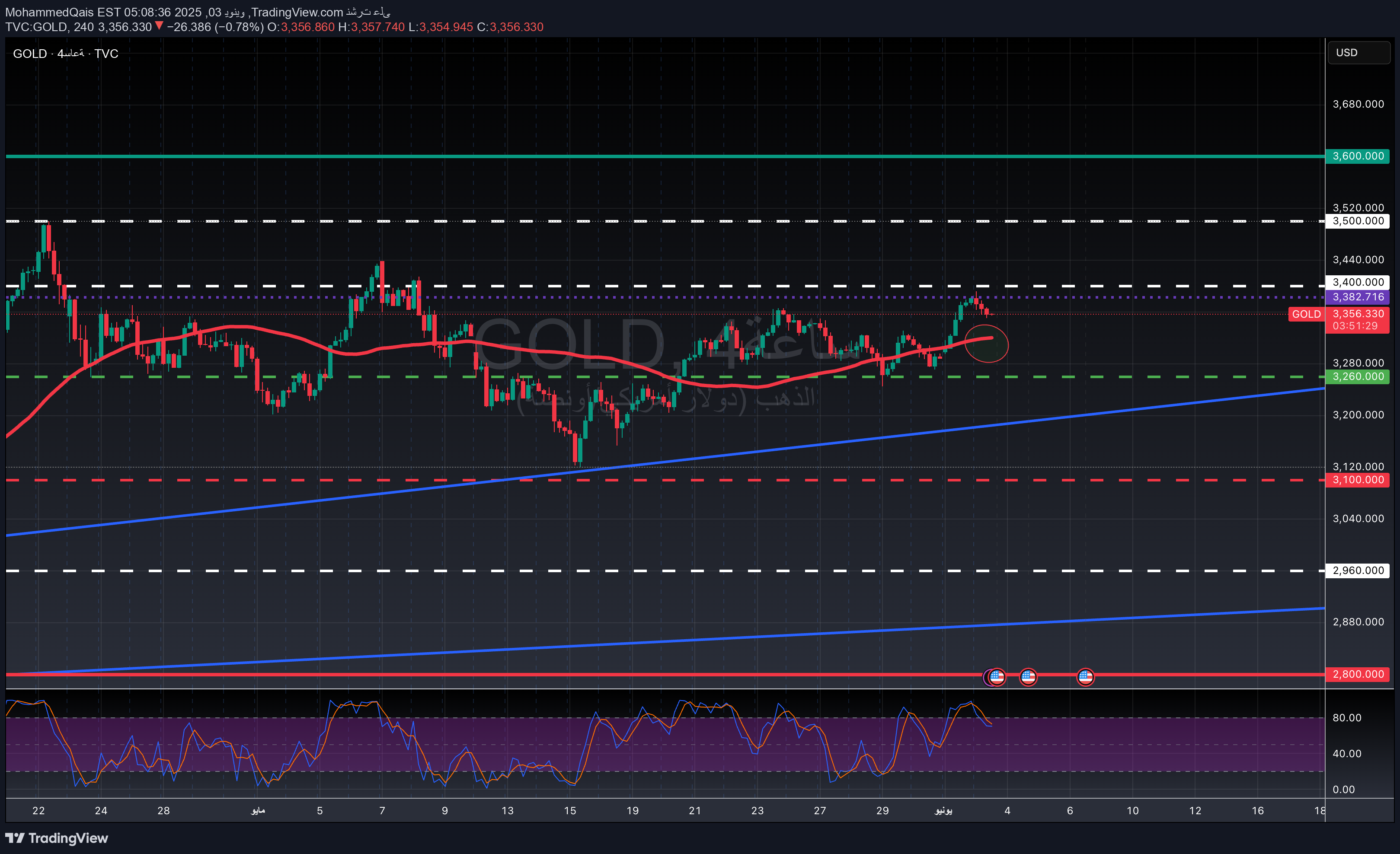The image size is (1400, 854).
Task: Click the 2,960.000 price label
Action: pos(1357,570)
